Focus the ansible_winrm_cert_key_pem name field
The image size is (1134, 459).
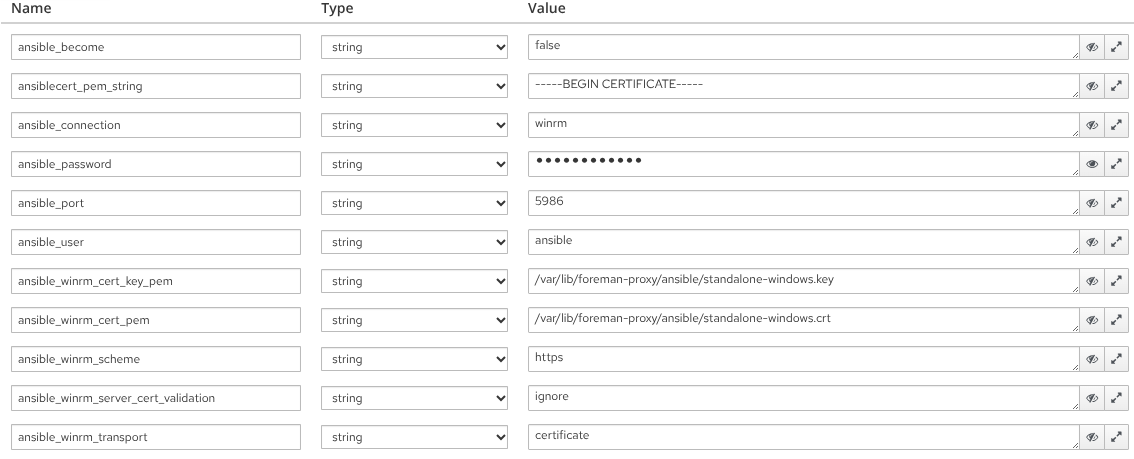pyautogui.click(x=158, y=281)
